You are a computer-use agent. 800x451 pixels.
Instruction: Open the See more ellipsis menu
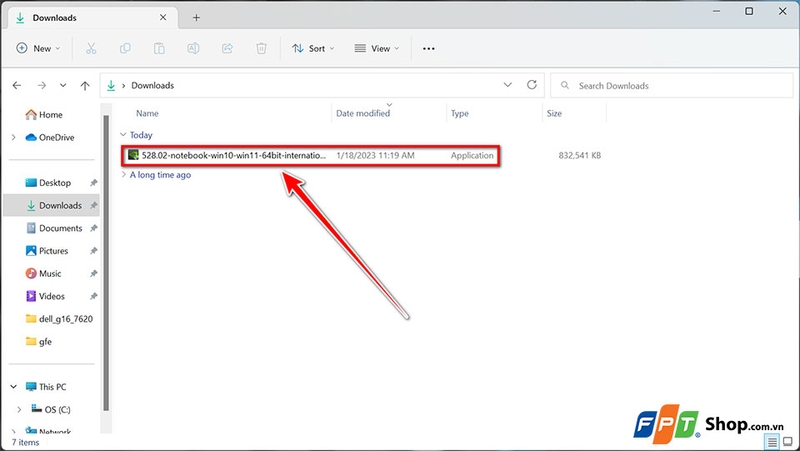coord(429,48)
